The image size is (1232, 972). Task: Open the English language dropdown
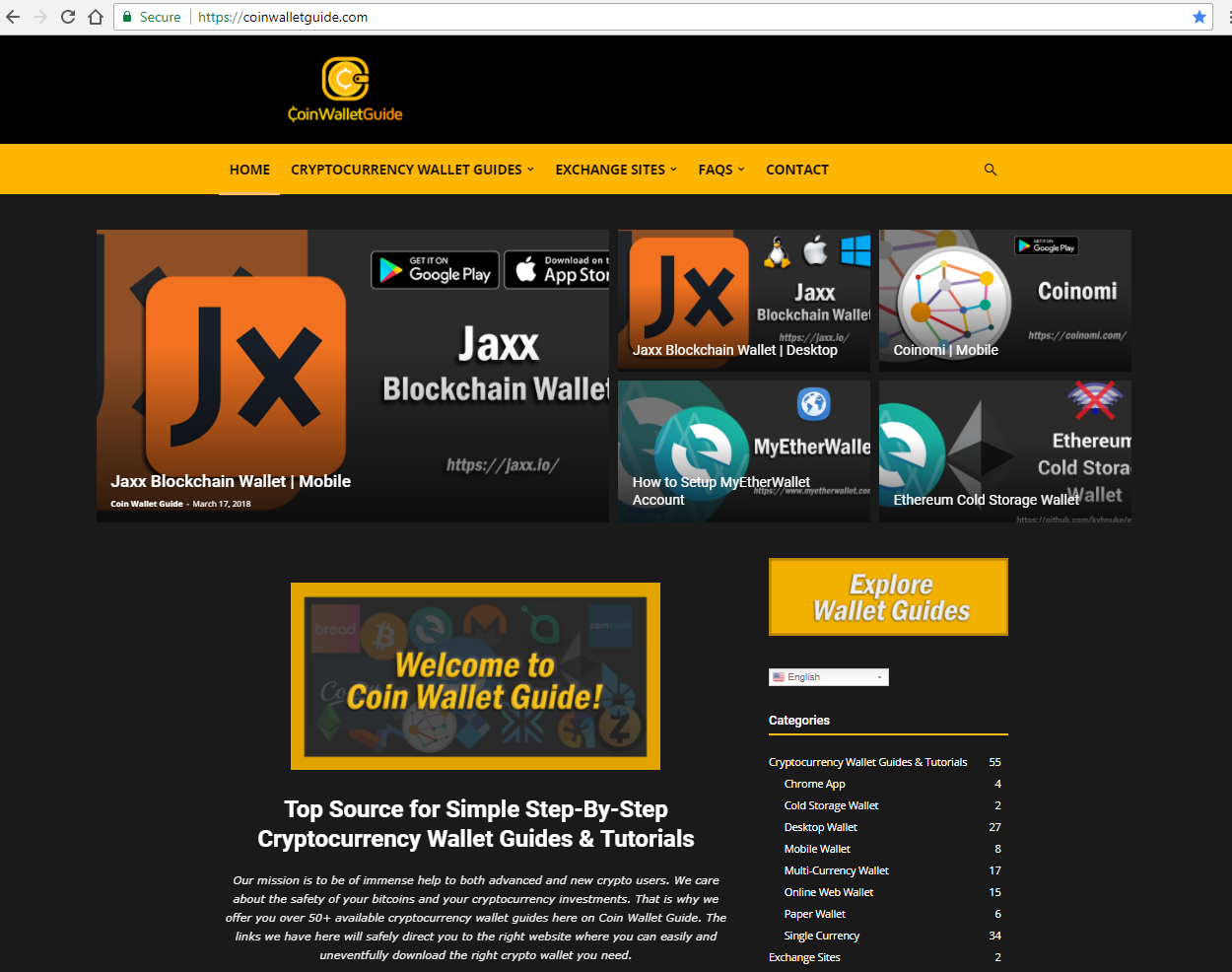click(829, 677)
